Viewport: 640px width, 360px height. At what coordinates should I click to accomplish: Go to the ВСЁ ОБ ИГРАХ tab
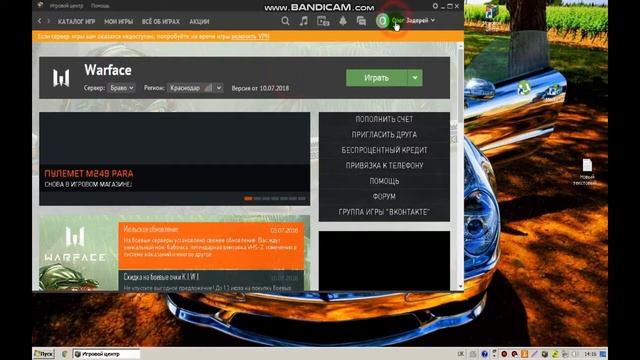pos(161,22)
